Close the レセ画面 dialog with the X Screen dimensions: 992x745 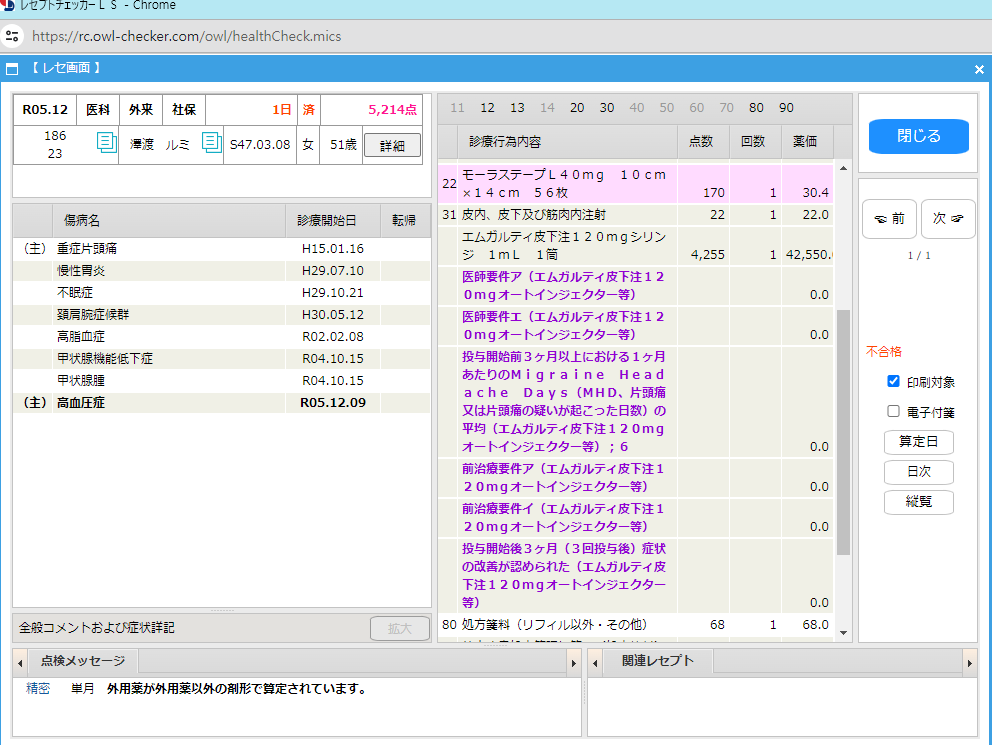point(979,69)
